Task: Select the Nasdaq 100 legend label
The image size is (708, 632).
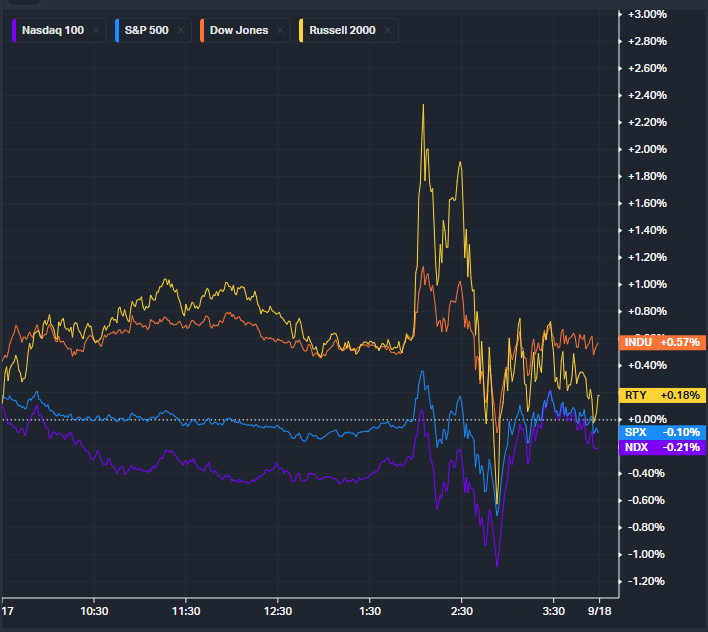Action: [x=54, y=30]
